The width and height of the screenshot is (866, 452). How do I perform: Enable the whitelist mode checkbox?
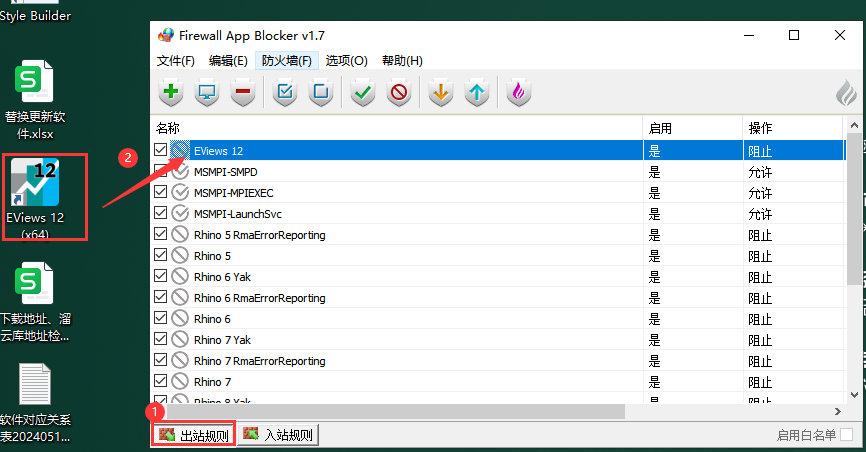pyautogui.click(x=846, y=435)
